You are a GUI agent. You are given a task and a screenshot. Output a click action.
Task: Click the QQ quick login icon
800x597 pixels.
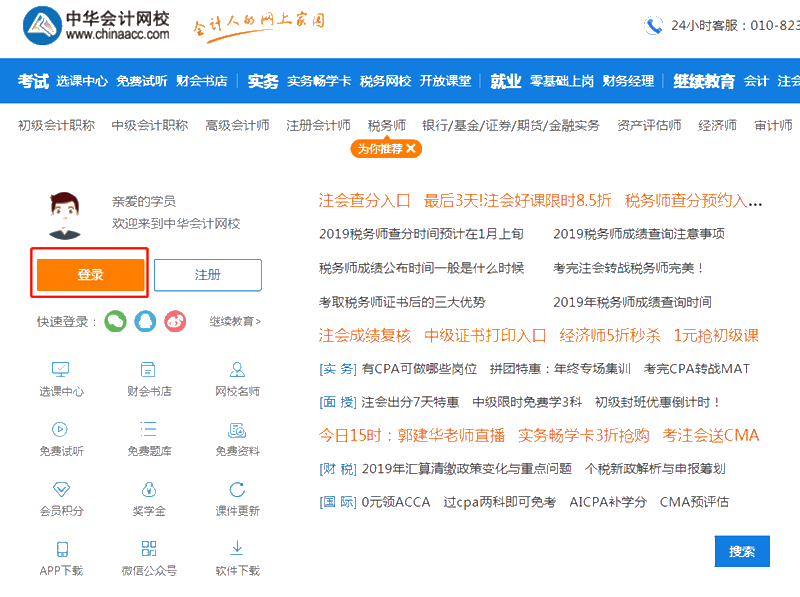point(145,322)
